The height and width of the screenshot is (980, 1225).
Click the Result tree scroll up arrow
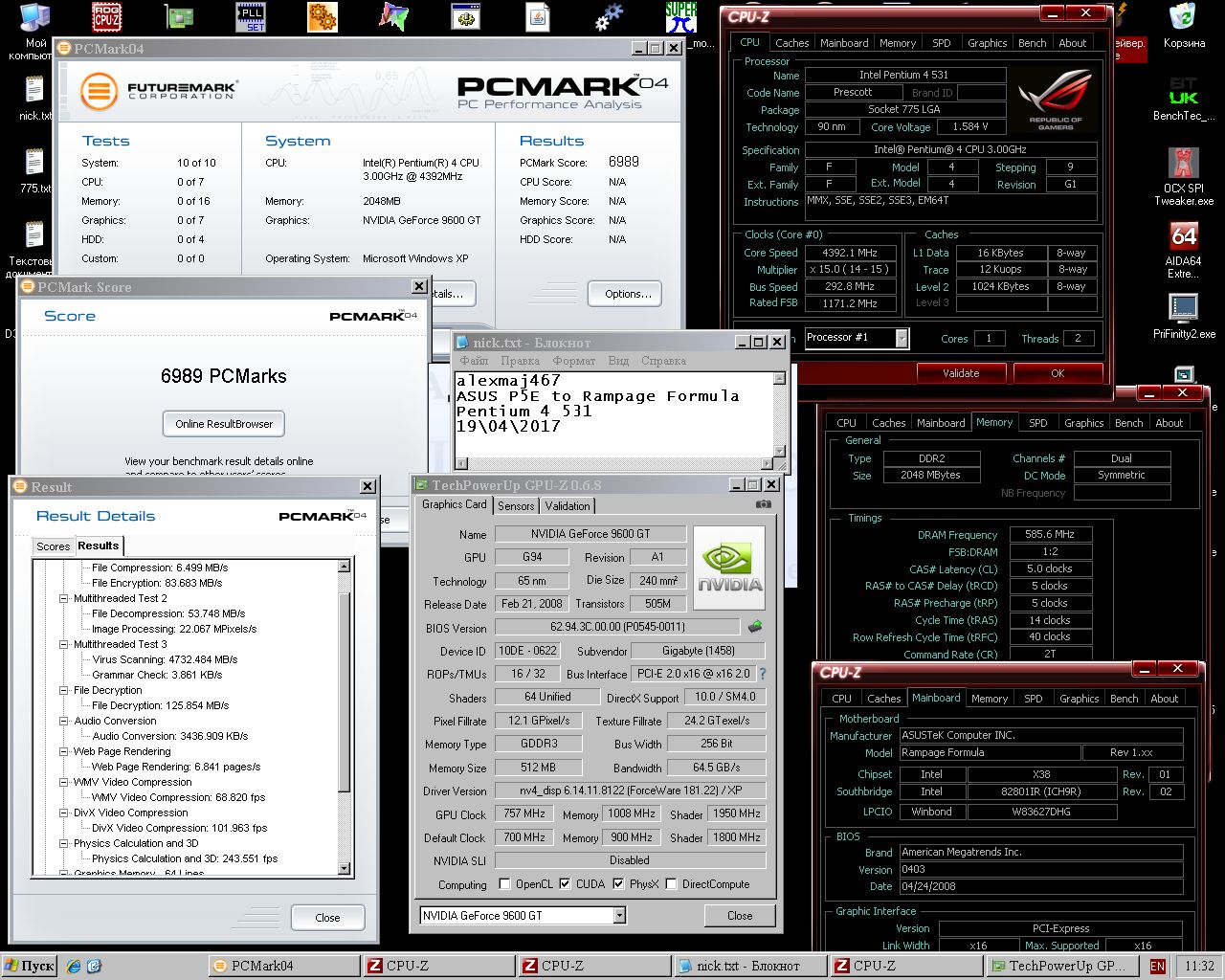coord(345,567)
